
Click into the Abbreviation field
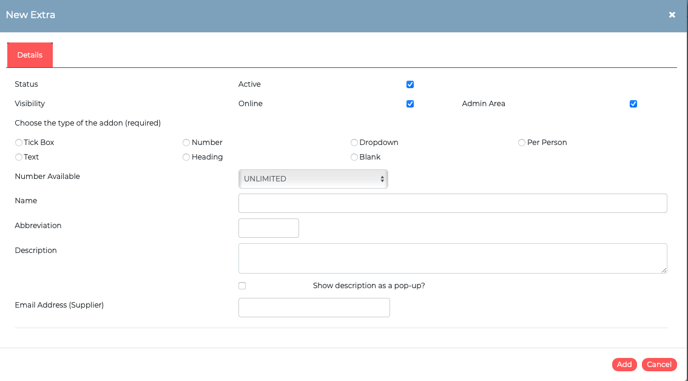point(269,228)
